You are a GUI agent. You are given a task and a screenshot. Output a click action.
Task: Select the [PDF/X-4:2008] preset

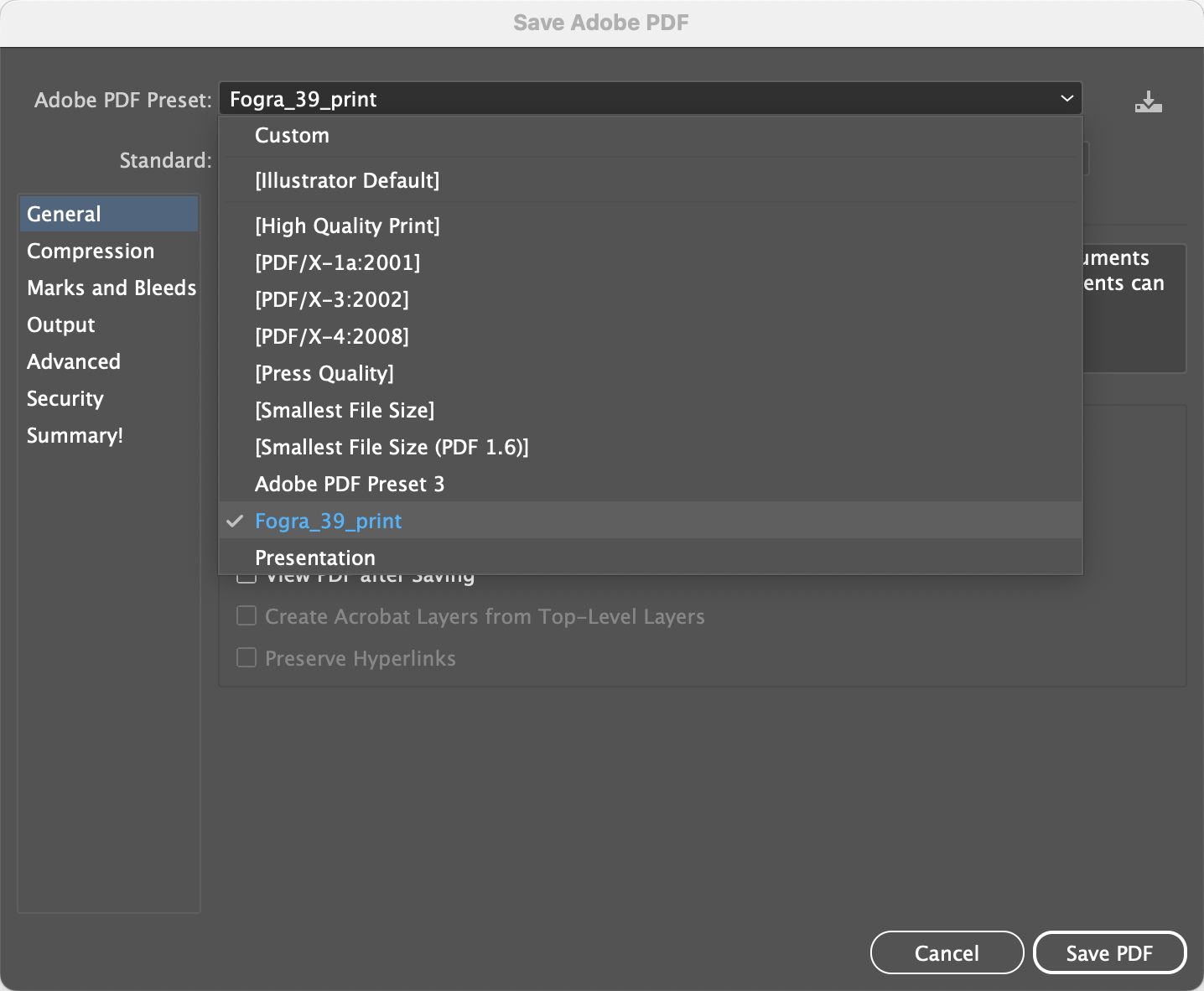tap(650, 336)
